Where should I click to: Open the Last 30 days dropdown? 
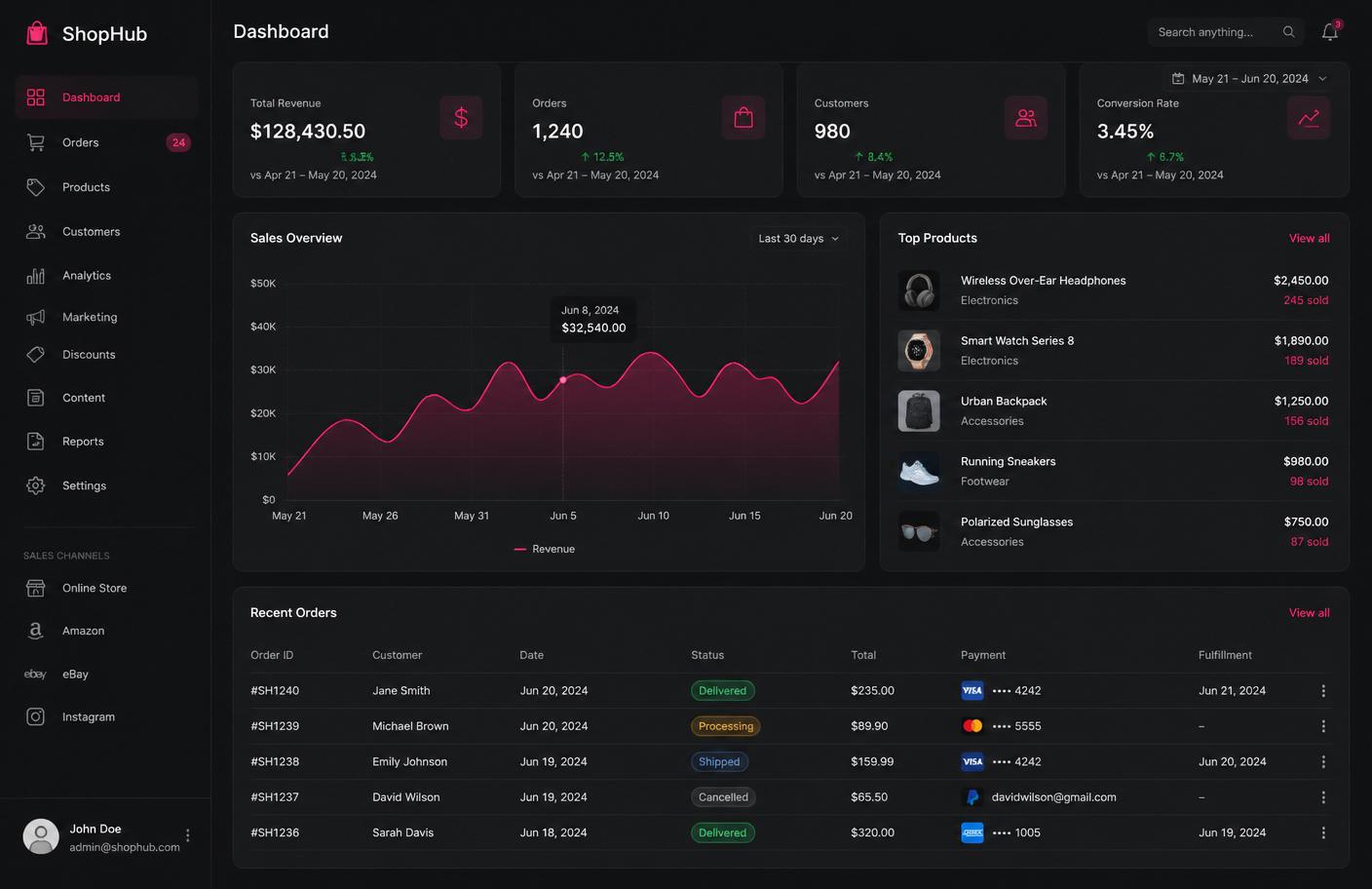(x=798, y=239)
